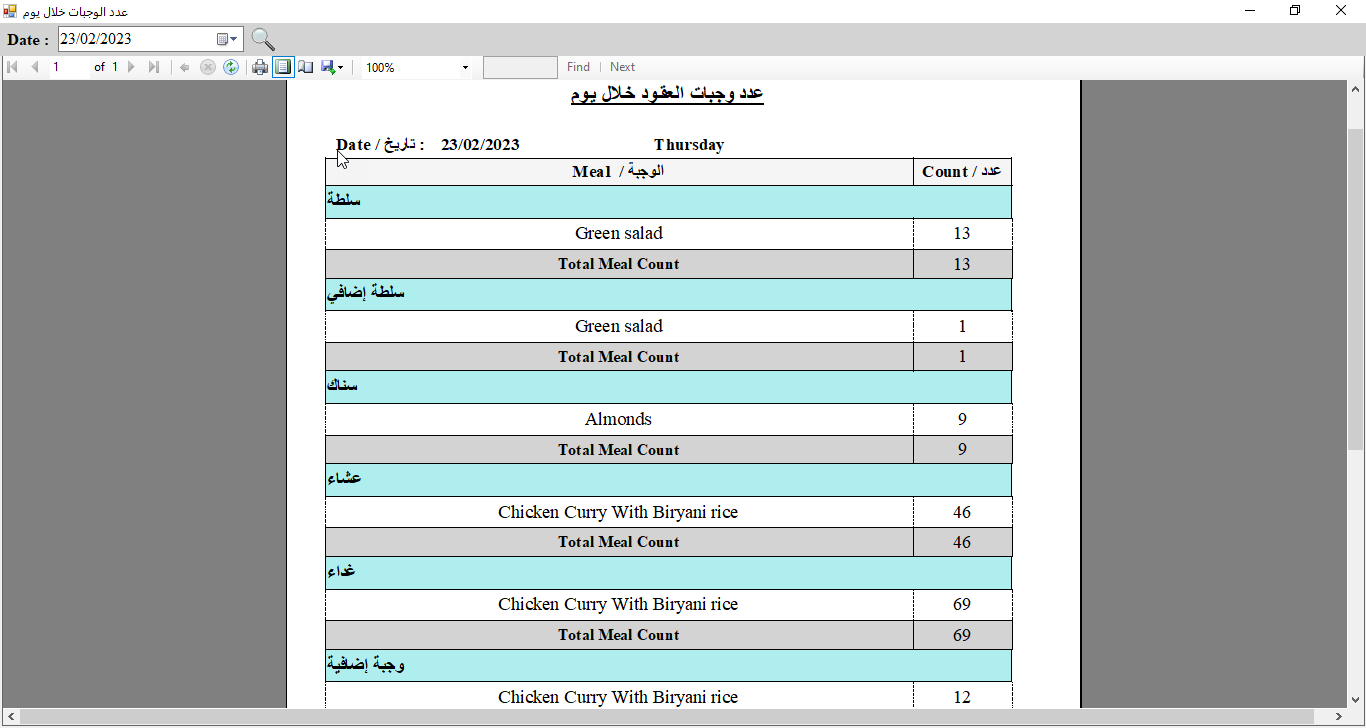Go to the first report page
The height and width of the screenshot is (728, 1366).
pos(13,67)
